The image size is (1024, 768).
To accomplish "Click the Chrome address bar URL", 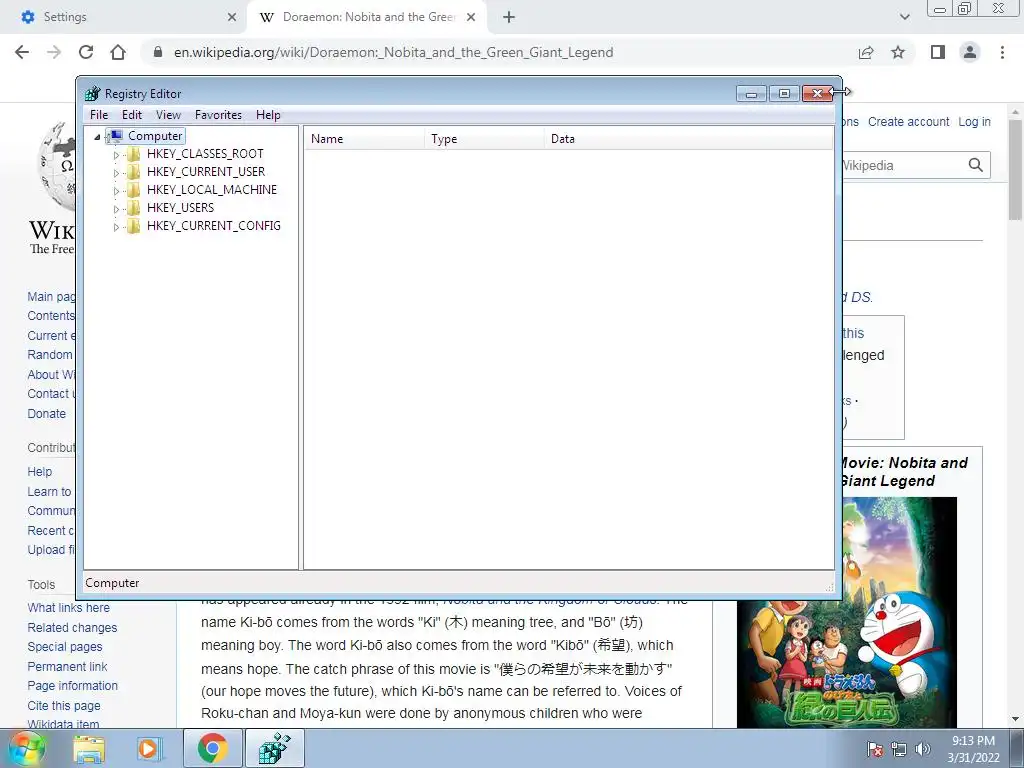I will (x=393, y=52).
